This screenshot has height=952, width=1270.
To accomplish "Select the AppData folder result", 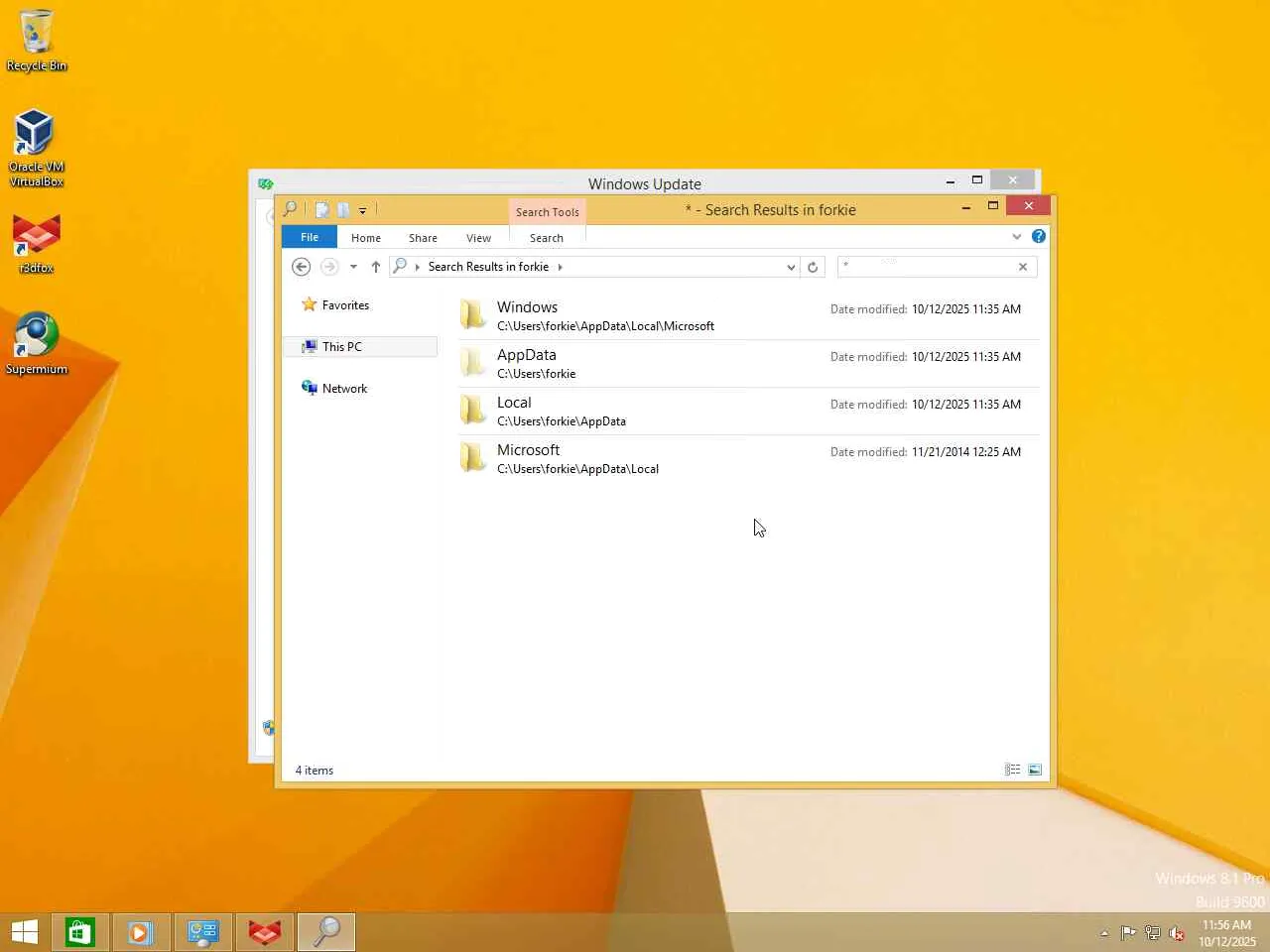I will [x=748, y=363].
